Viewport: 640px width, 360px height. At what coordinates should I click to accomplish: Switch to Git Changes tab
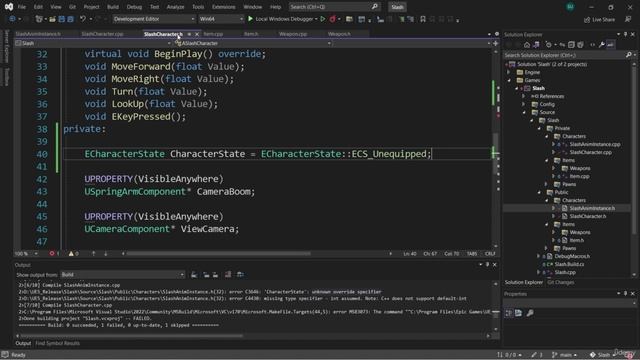point(560,282)
